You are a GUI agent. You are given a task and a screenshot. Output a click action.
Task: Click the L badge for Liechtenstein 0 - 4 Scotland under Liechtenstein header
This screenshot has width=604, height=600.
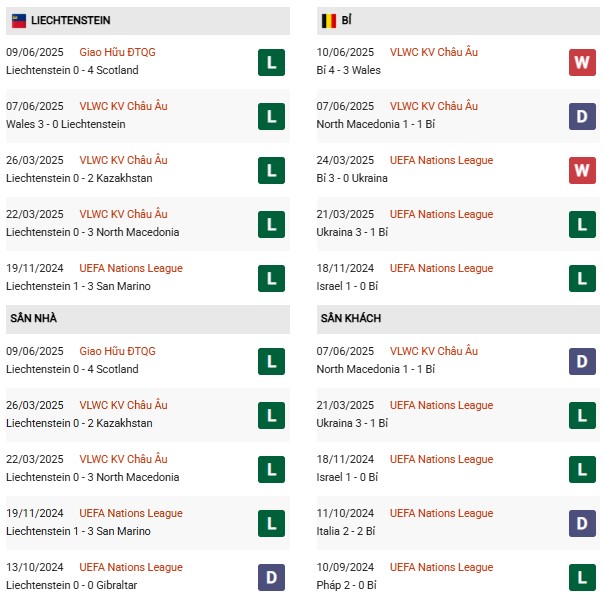[271, 62]
